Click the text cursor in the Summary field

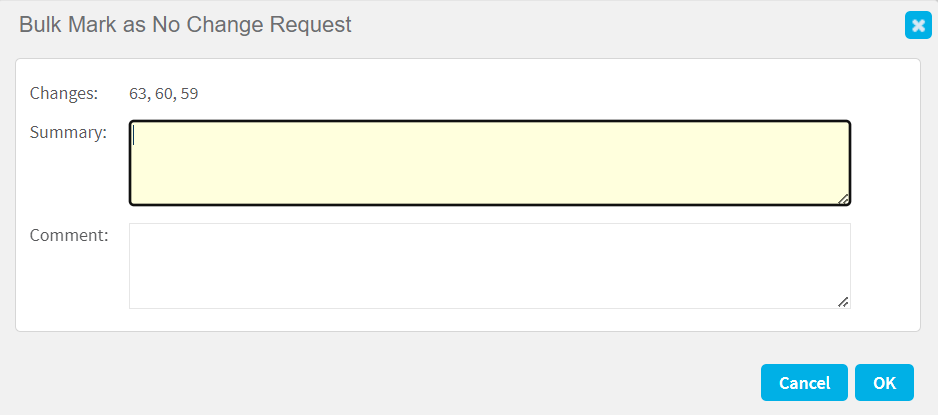[x=135, y=136]
